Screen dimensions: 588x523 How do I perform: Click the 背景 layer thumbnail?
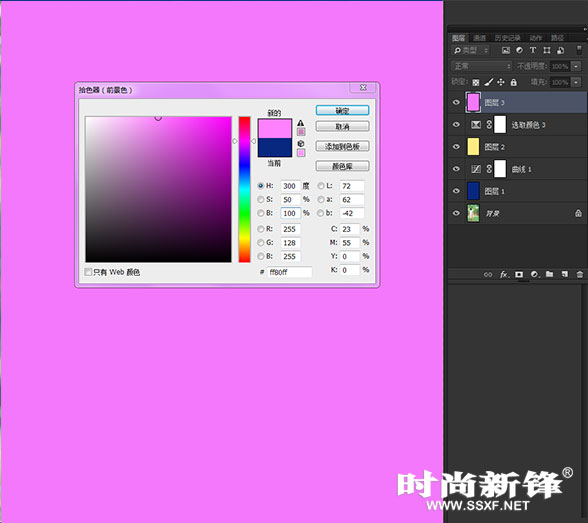473,213
